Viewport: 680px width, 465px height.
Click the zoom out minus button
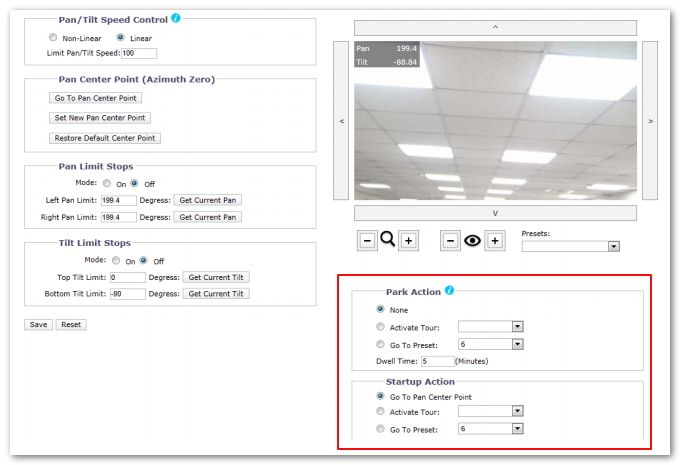tap(367, 241)
